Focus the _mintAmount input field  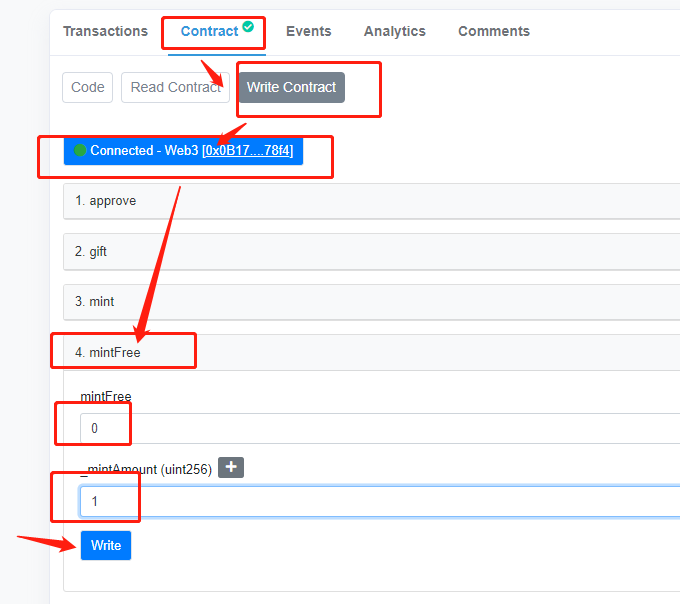[x=380, y=501]
